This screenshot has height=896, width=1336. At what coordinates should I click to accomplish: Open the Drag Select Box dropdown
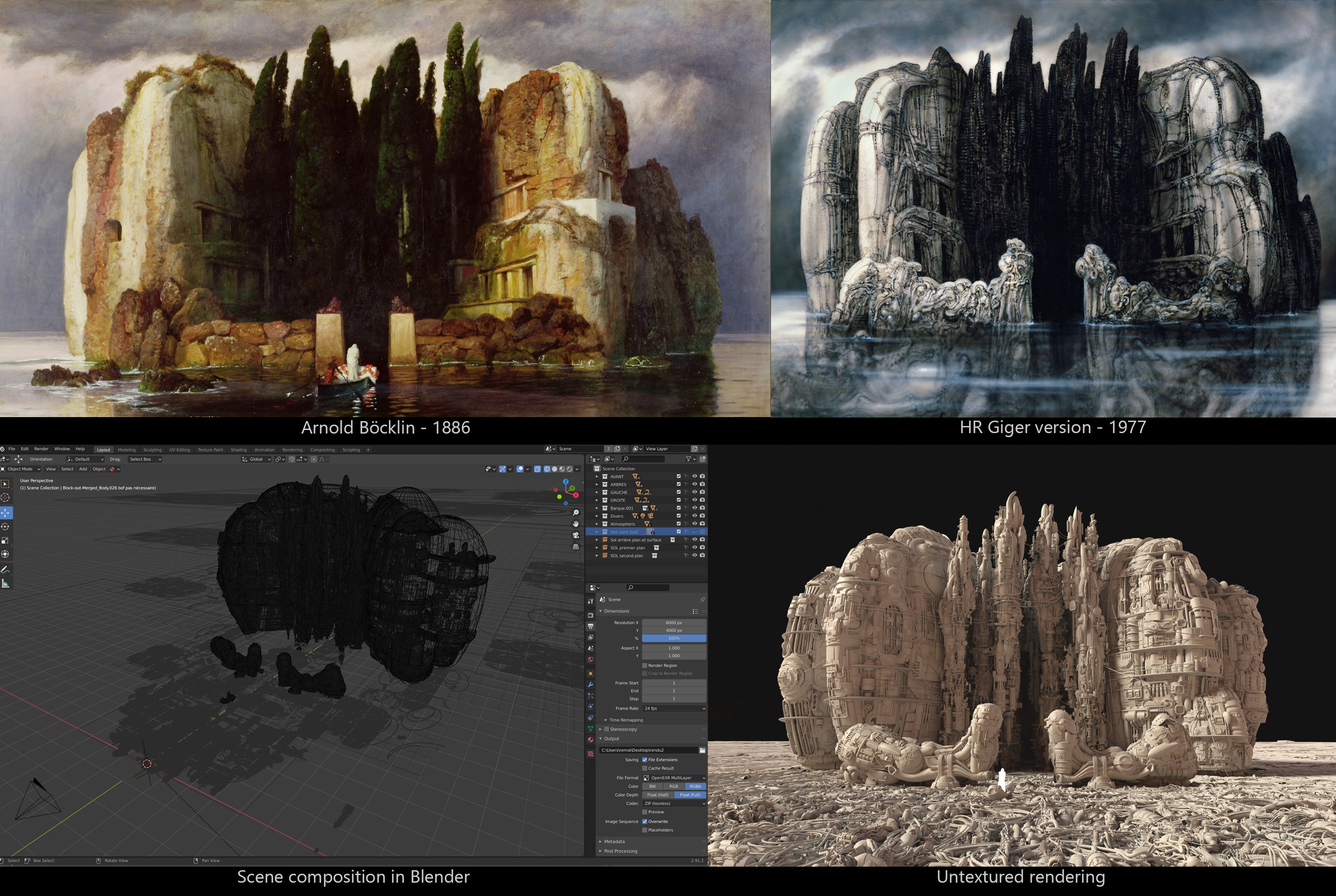[x=144, y=459]
